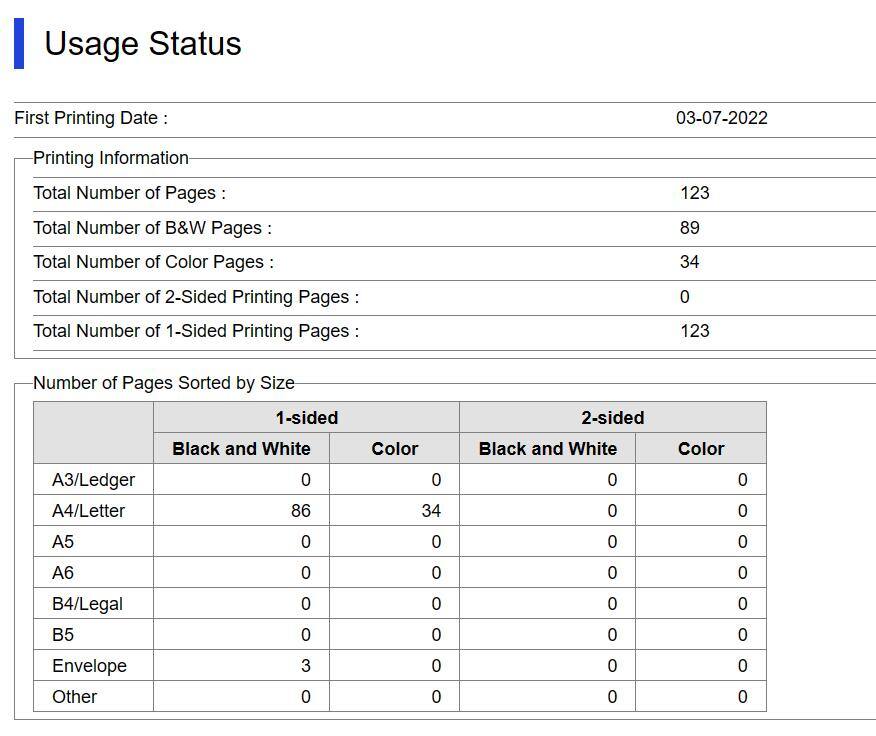The image size is (876, 736).
Task: Click the 2-sided column group header
Action: (612, 418)
